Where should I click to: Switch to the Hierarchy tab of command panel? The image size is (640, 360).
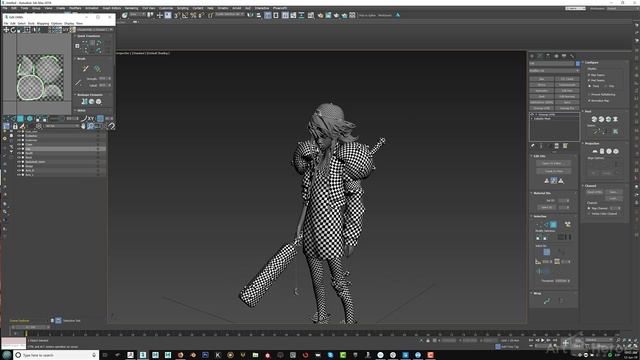coord(548,56)
